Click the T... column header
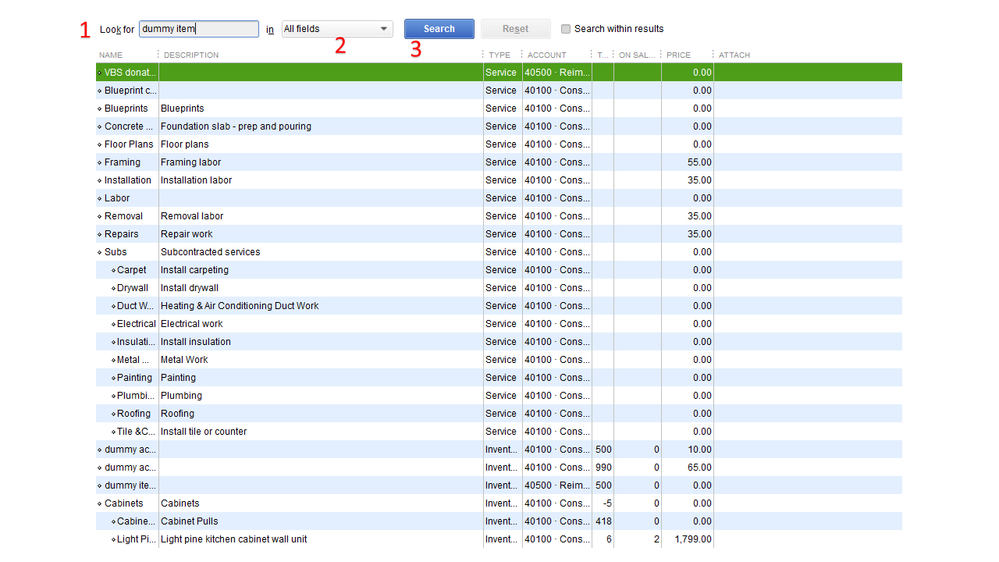 [x=602, y=55]
